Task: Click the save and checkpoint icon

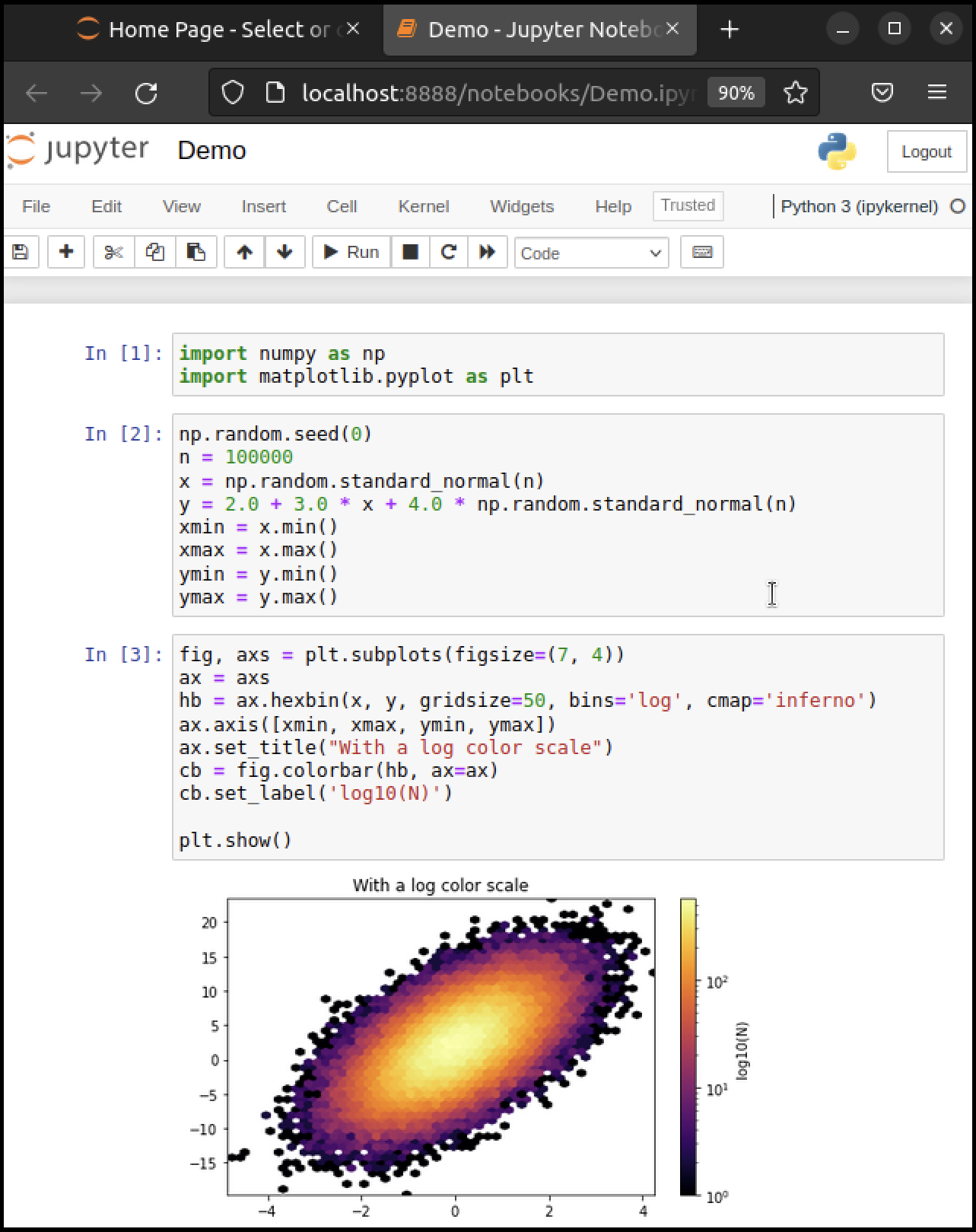Action: [21, 252]
